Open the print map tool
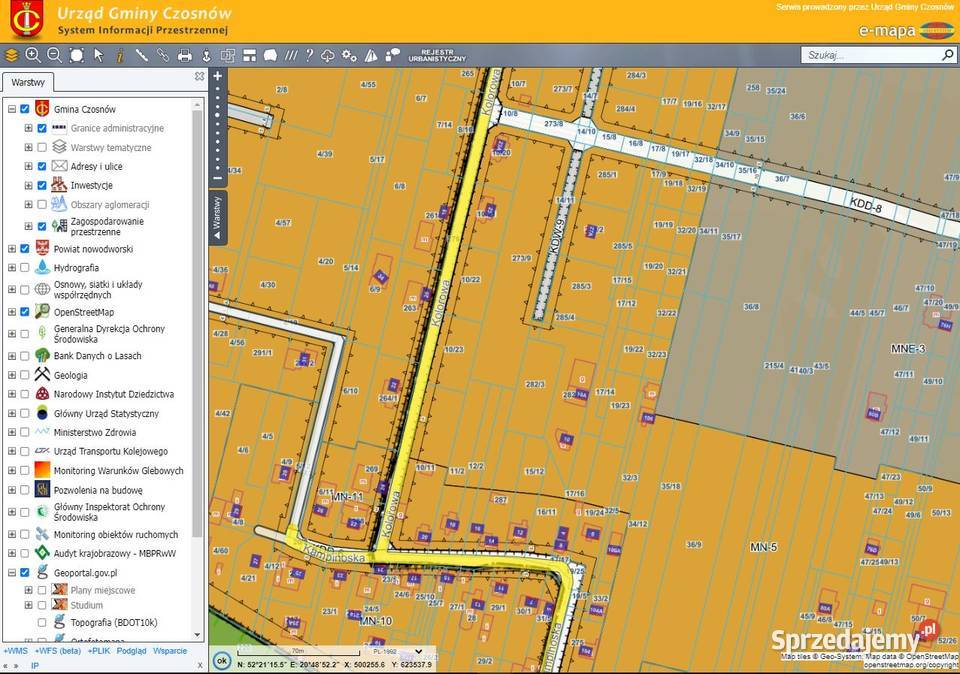960x674 pixels. coord(184,56)
